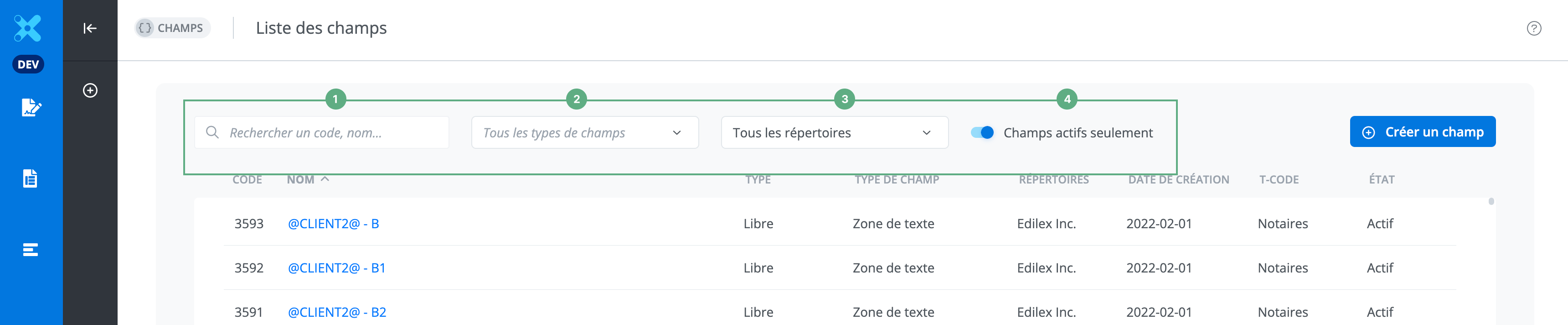This screenshot has height=325, width=1568.
Task: Click the DEV environment badge
Action: coord(28,64)
